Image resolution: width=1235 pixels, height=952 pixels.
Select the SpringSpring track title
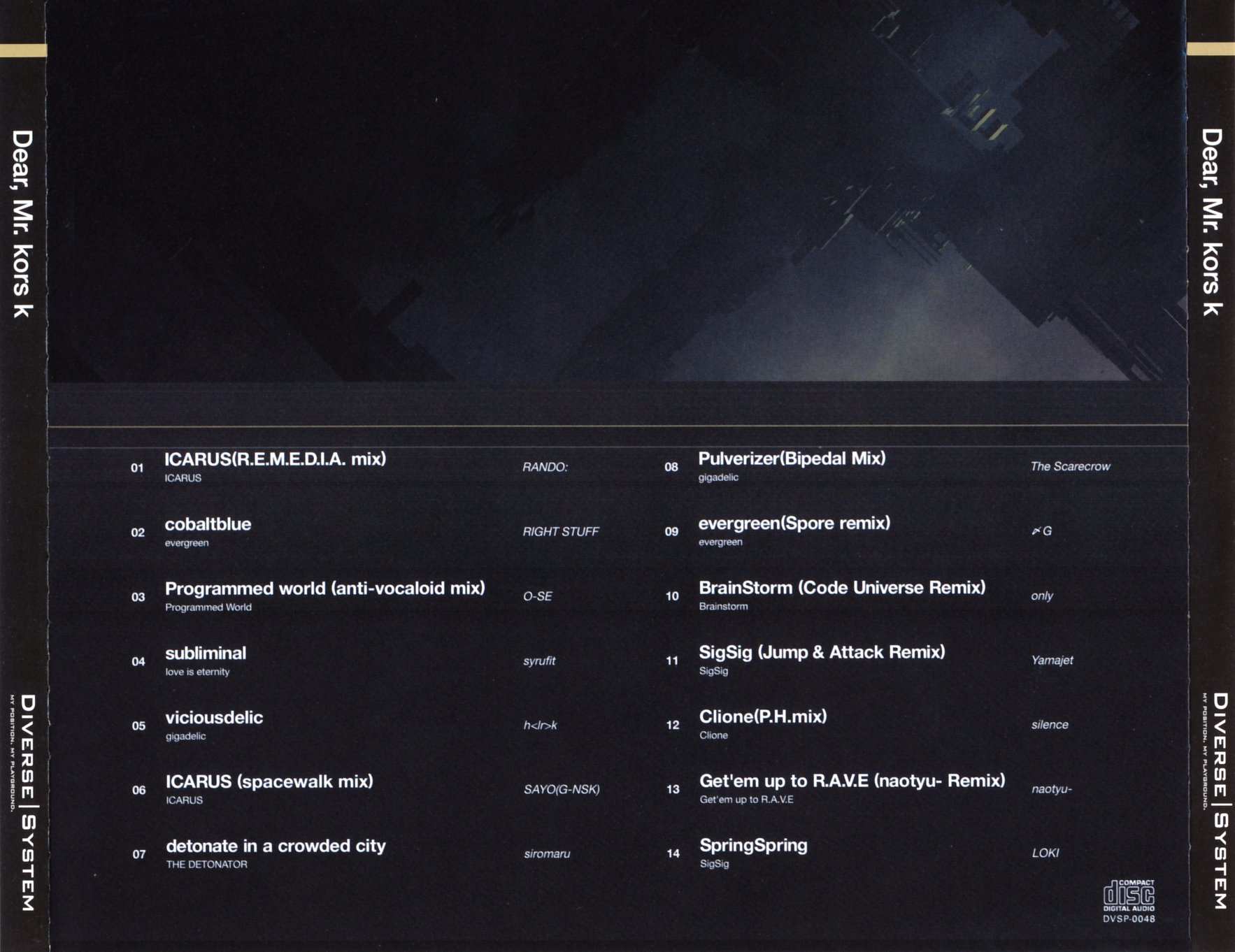(x=753, y=845)
